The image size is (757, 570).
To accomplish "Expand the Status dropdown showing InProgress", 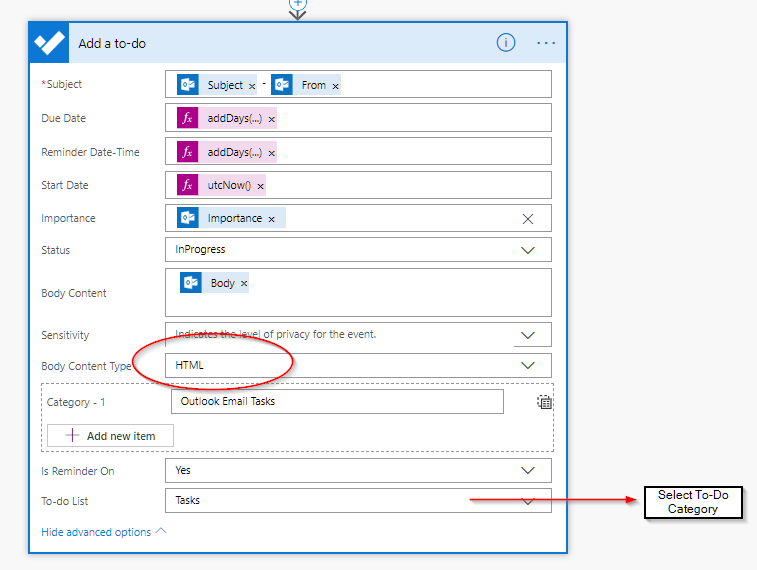I will point(528,250).
